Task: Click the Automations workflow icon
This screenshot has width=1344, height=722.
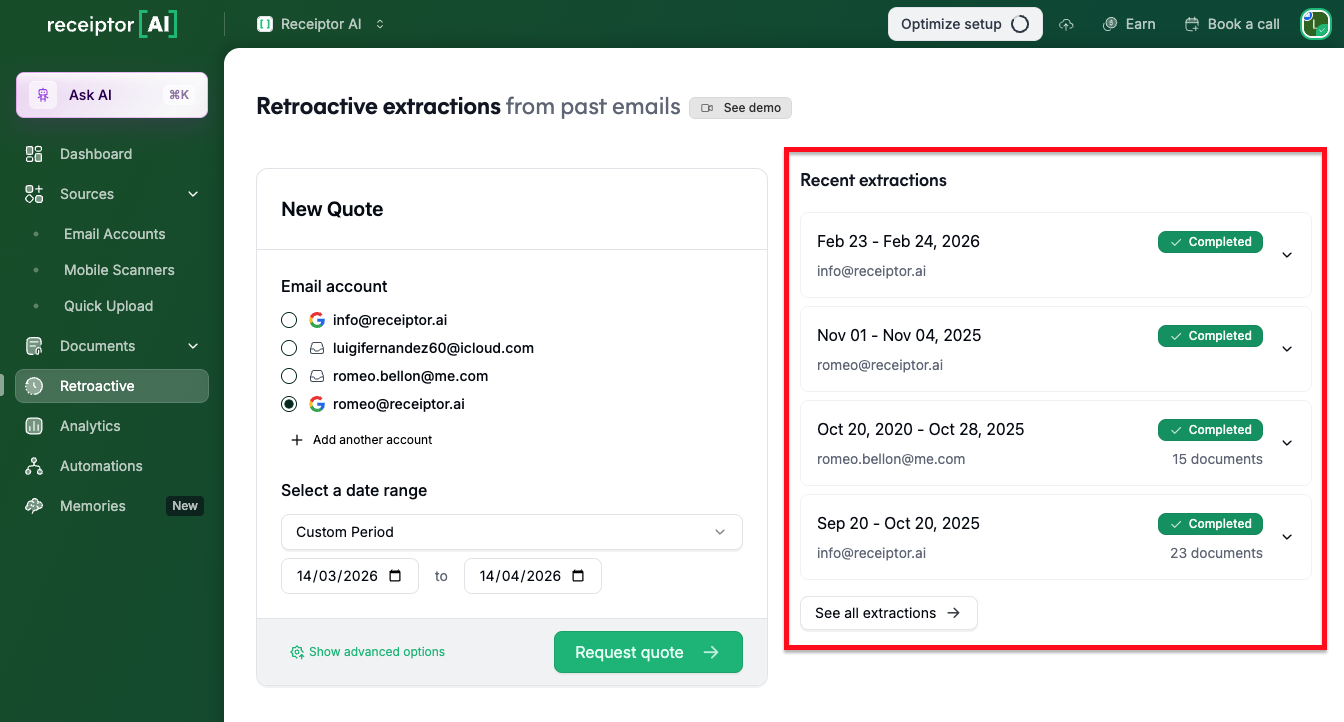Action: [x=34, y=466]
